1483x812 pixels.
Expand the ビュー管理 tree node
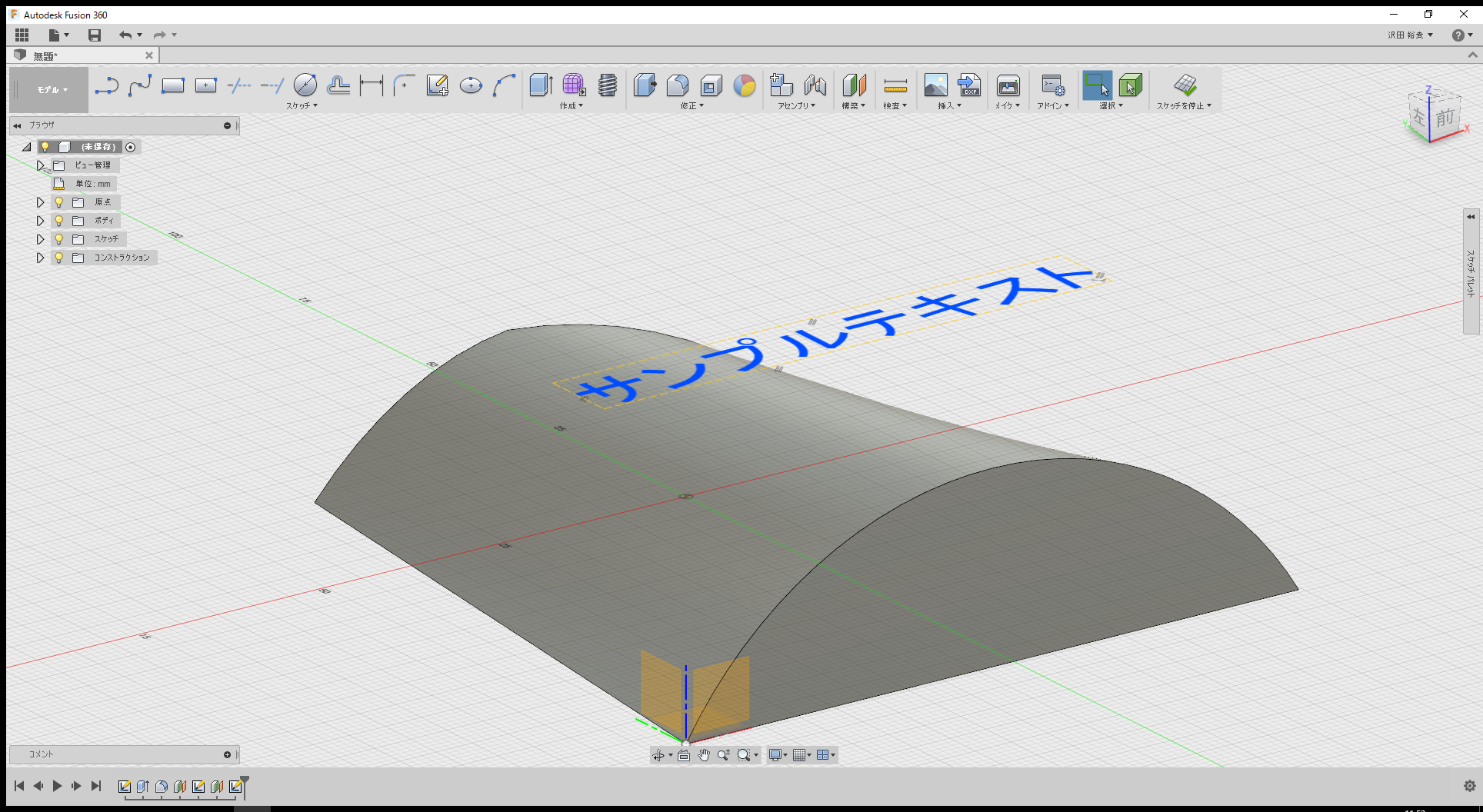(x=41, y=165)
